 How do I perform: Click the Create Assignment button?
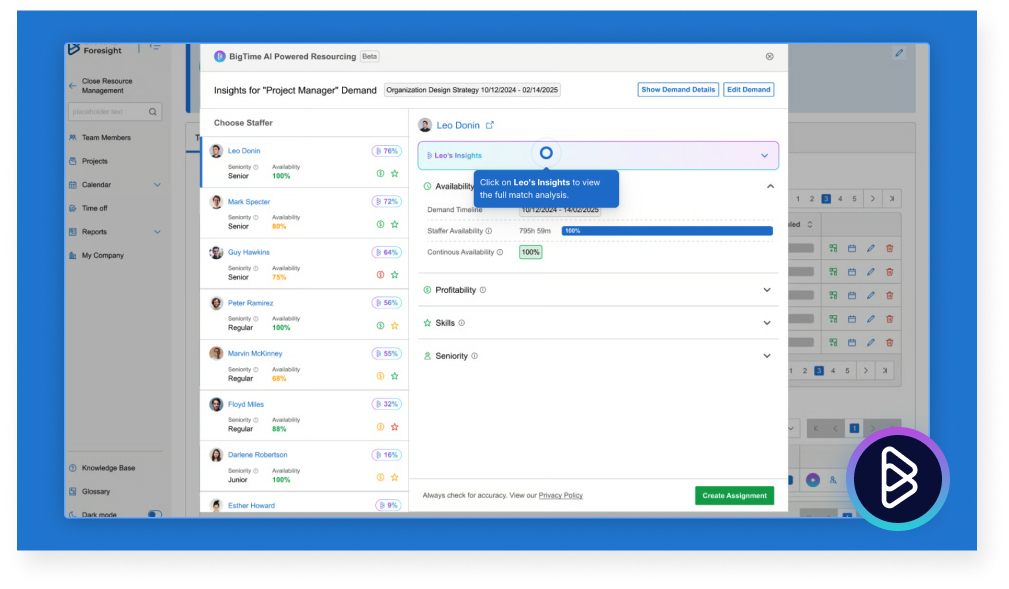[x=734, y=496]
